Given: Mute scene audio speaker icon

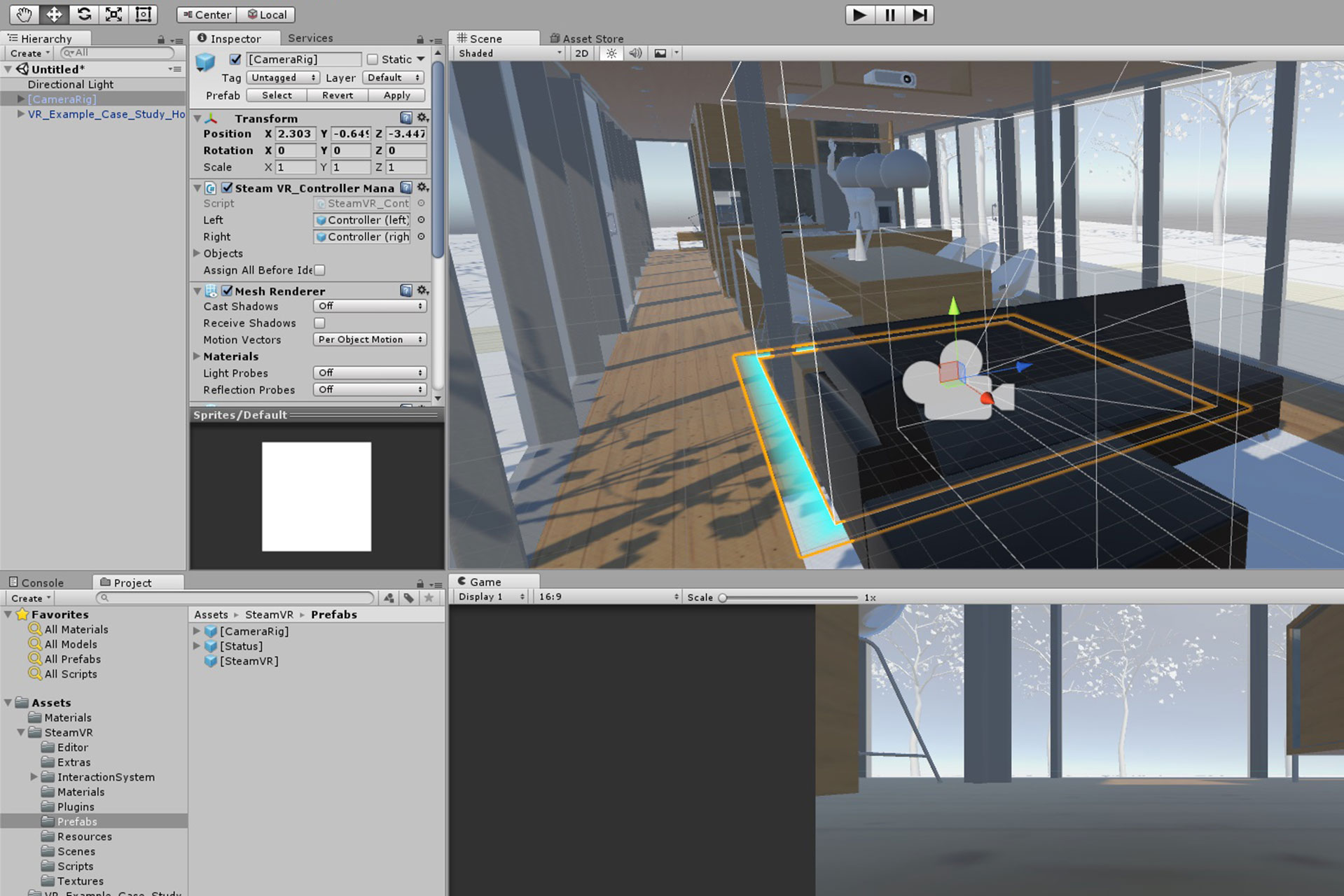Looking at the screenshot, I should tap(635, 53).
